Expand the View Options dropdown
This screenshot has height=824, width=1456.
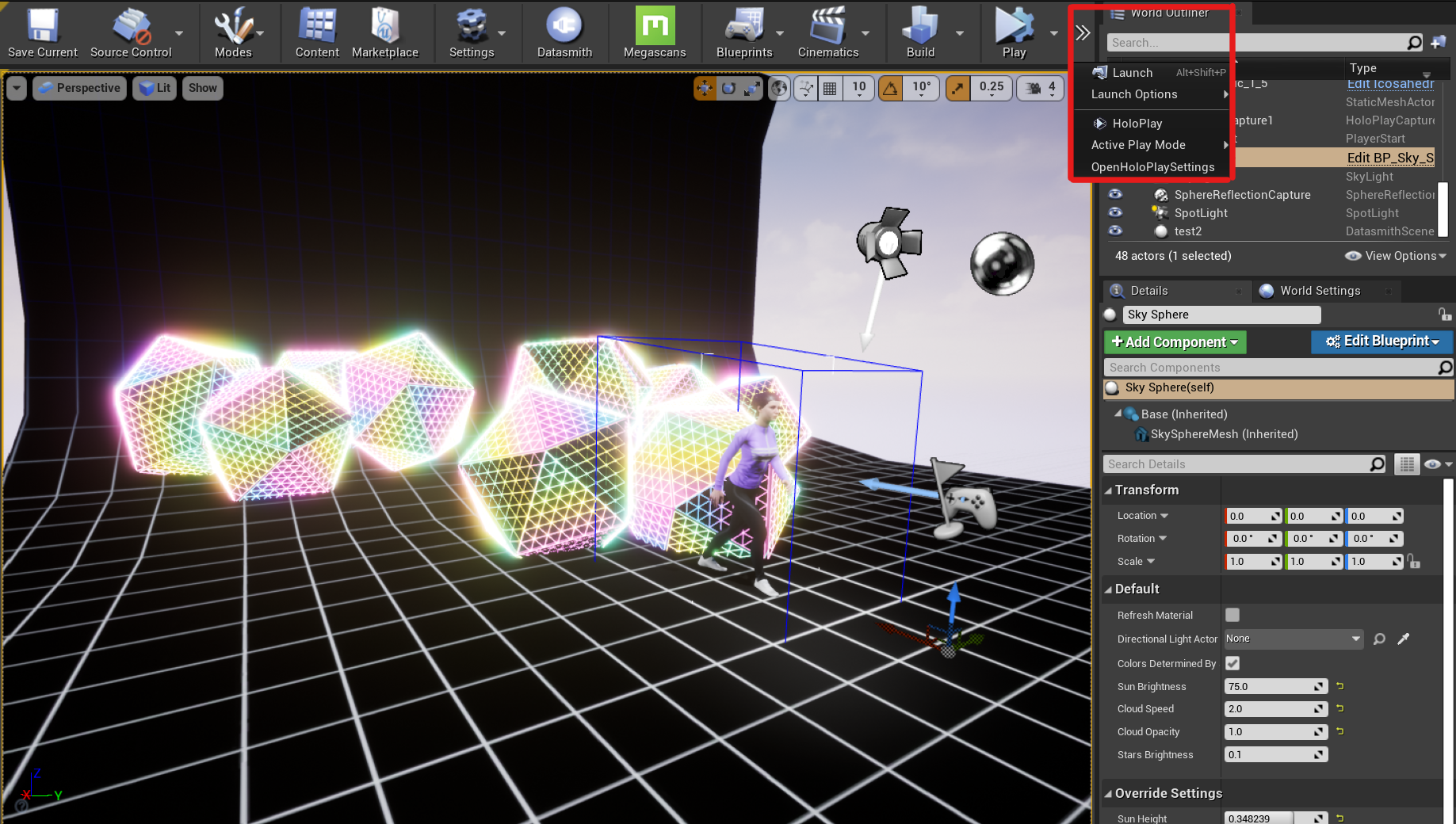pyautogui.click(x=1396, y=256)
